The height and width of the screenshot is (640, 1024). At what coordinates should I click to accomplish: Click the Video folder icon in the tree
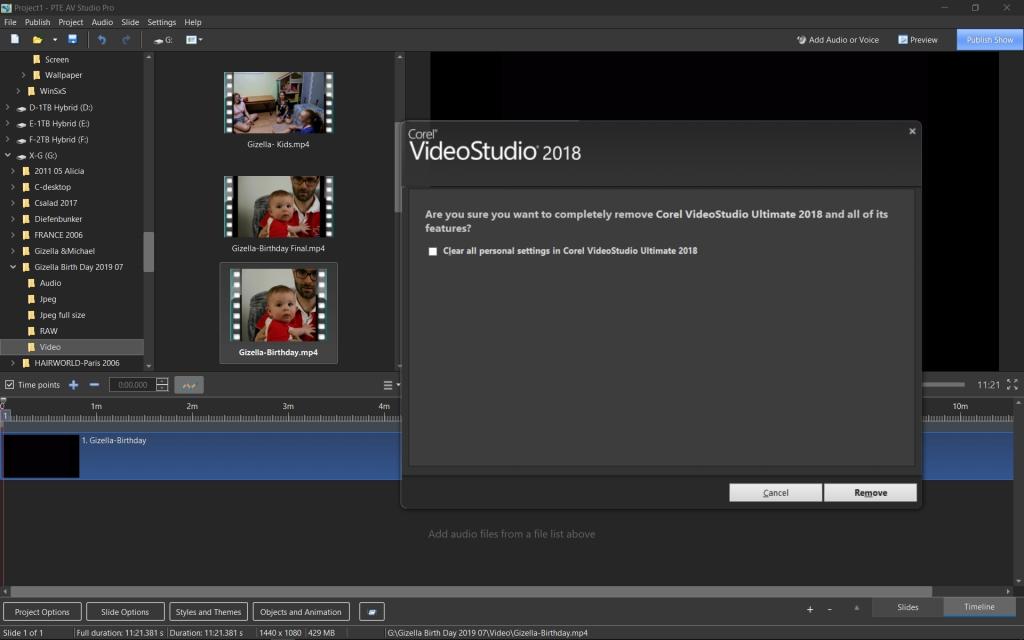pos(31,347)
